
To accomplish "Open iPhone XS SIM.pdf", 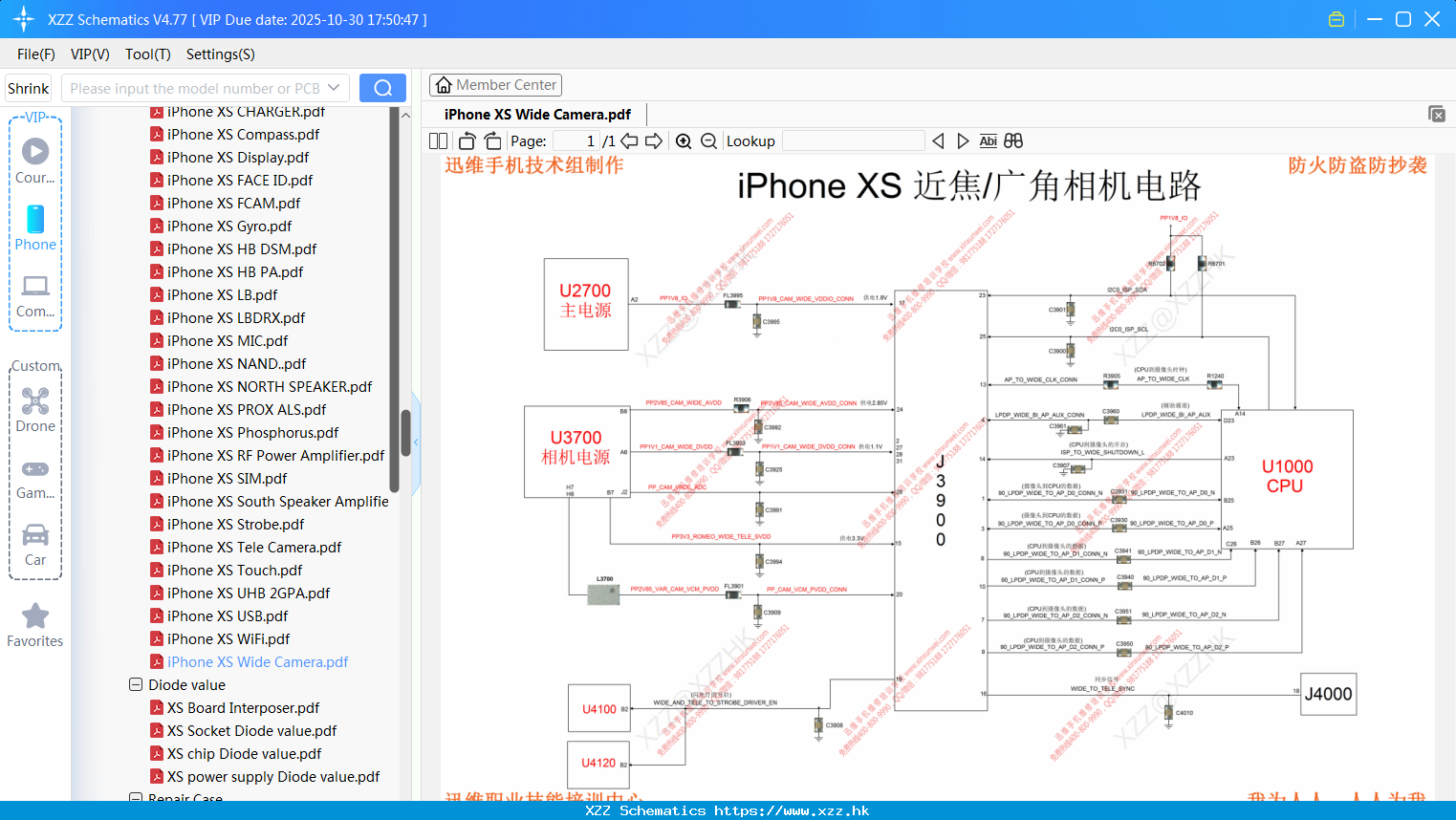I will [227, 479].
